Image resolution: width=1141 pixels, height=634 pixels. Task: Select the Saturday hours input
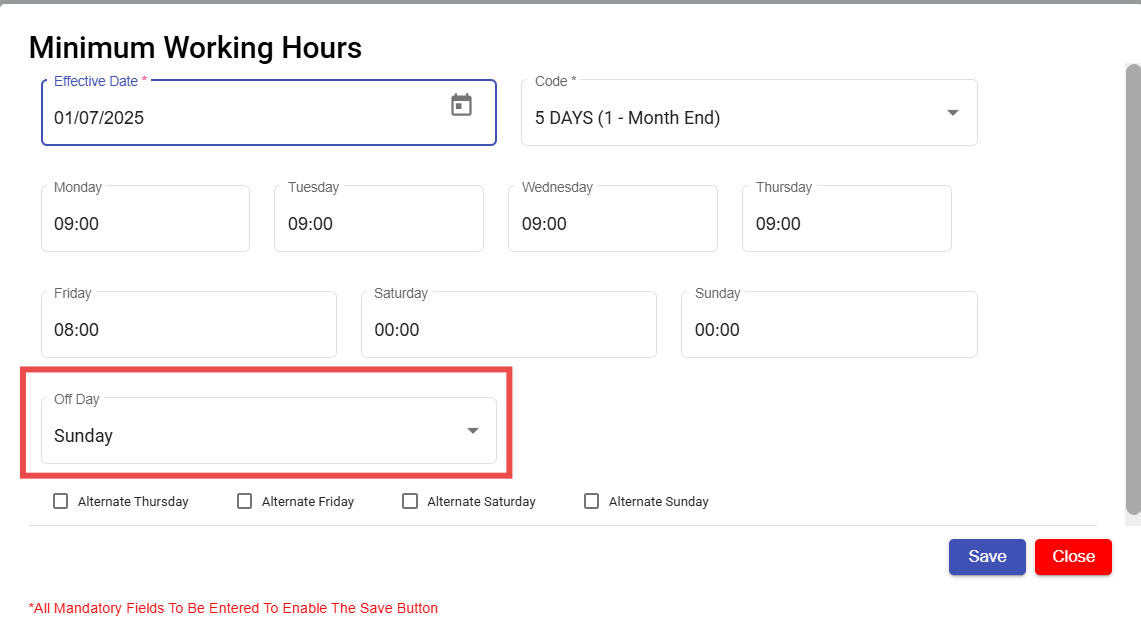pos(508,330)
